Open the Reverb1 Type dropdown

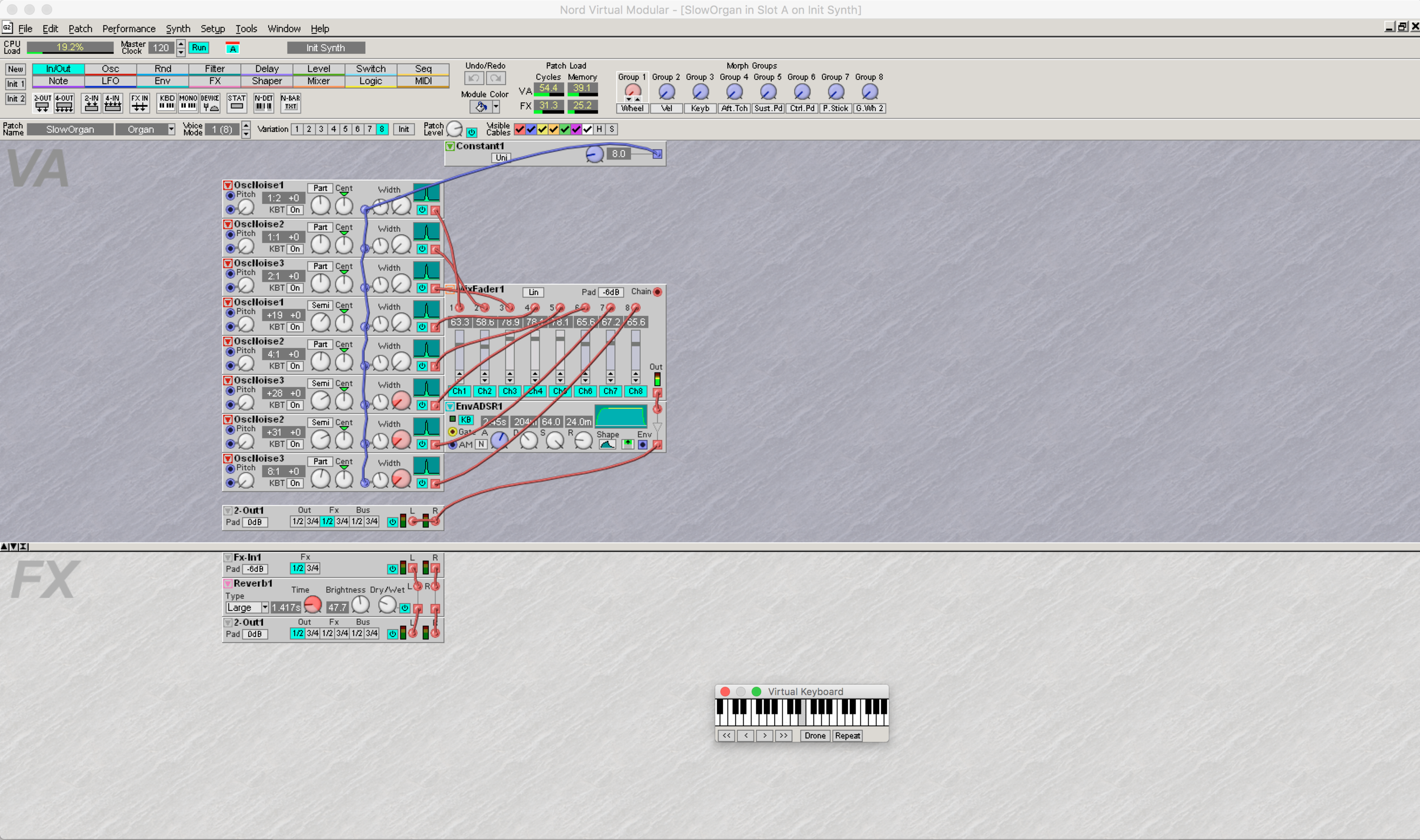[x=265, y=608]
